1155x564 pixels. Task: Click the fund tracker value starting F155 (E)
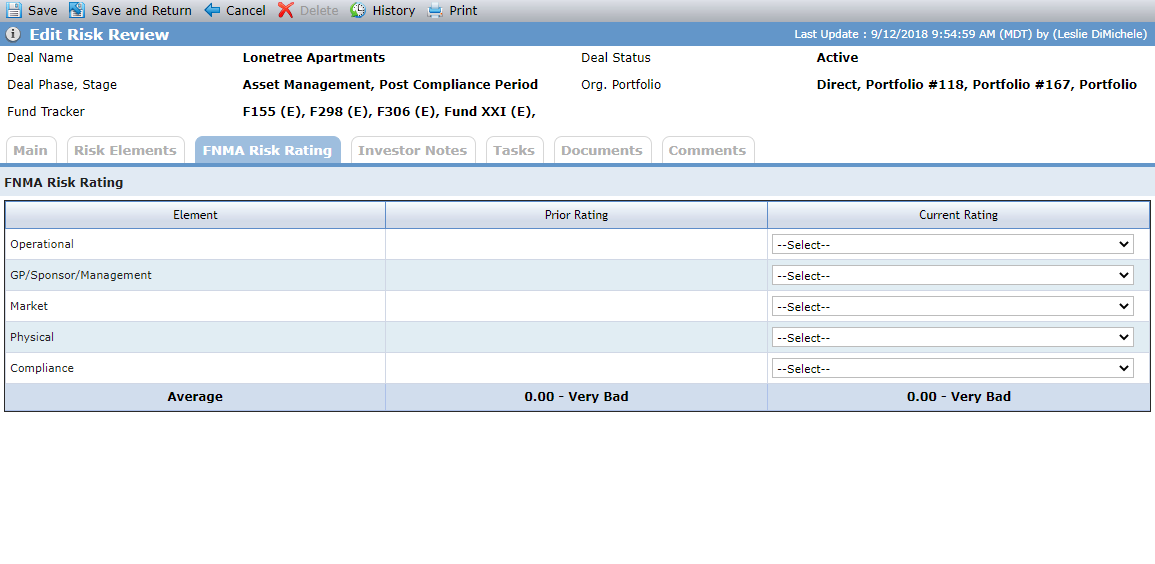[x=389, y=112]
